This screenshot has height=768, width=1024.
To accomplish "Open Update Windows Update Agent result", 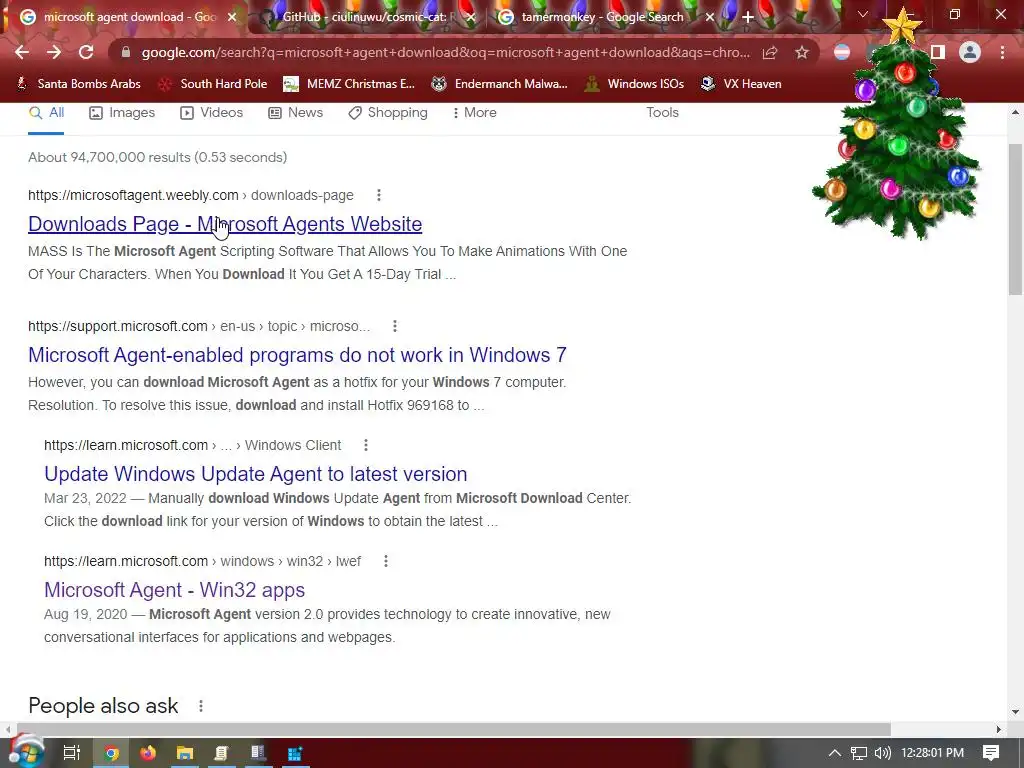I will [255, 474].
